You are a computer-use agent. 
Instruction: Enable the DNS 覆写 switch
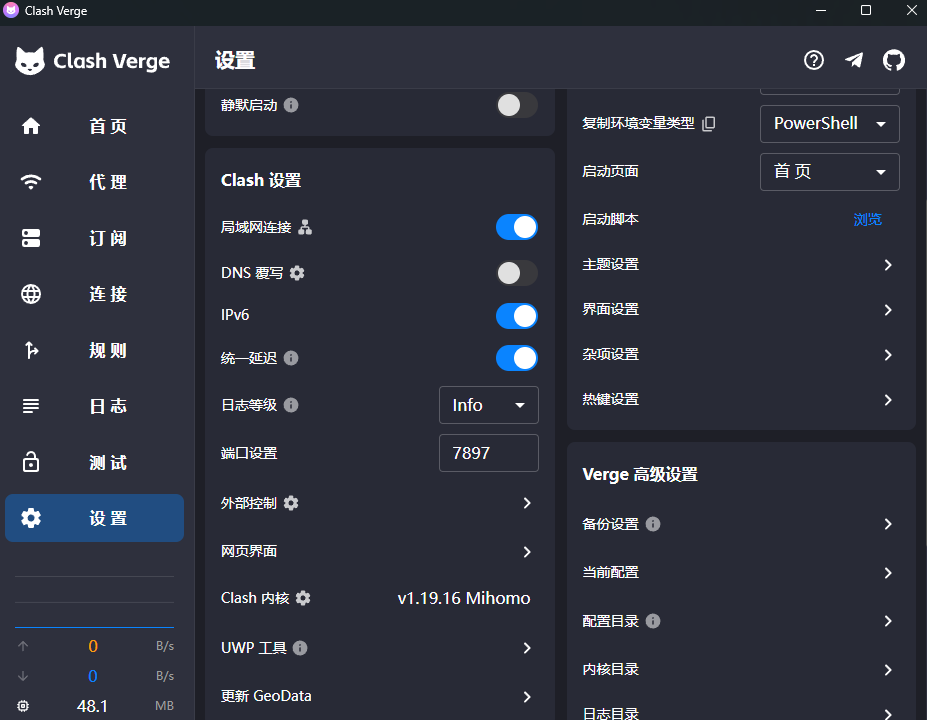pyautogui.click(x=517, y=273)
